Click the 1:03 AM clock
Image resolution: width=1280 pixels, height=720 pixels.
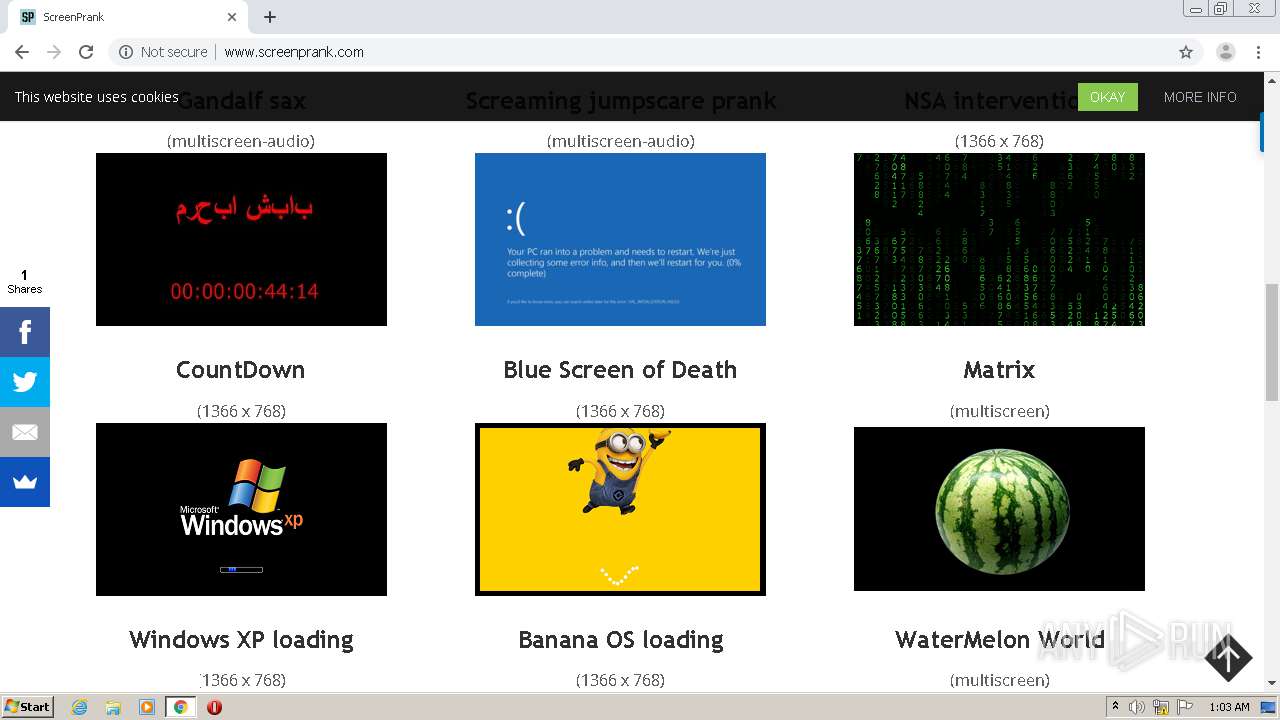pos(1229,707)
